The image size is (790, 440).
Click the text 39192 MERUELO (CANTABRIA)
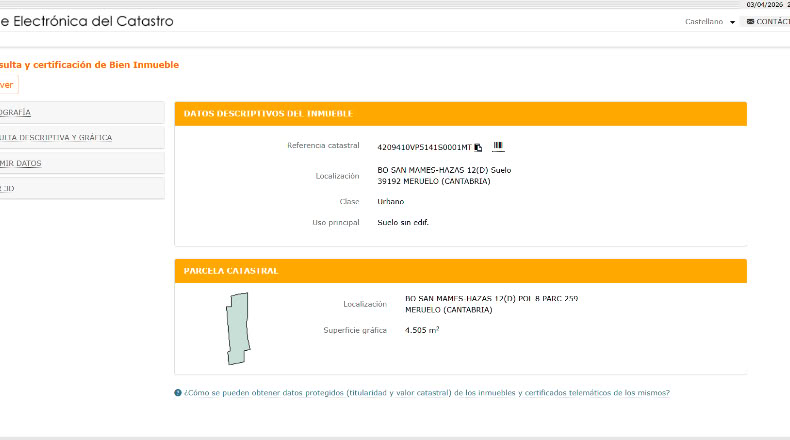tap(434, 181)
